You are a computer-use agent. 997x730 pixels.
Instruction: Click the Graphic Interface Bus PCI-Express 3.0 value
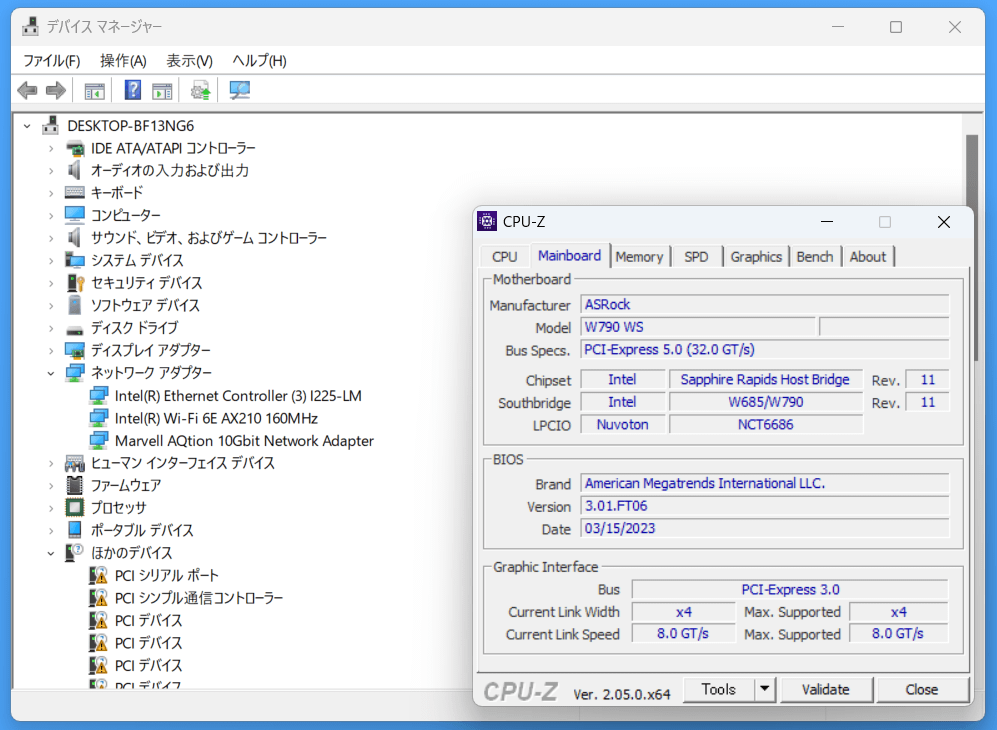(x=790, y=589)
